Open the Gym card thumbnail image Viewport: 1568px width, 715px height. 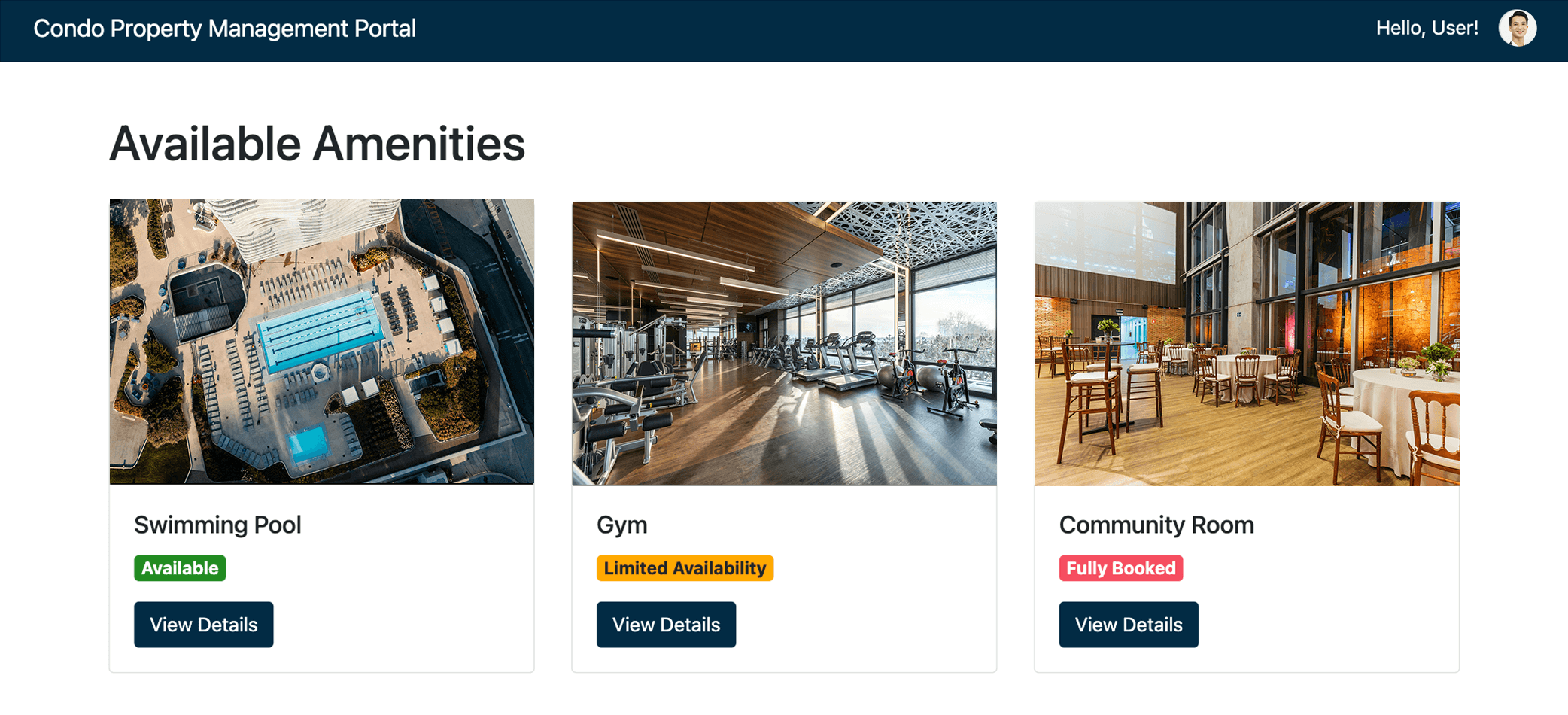click(784, 340)
